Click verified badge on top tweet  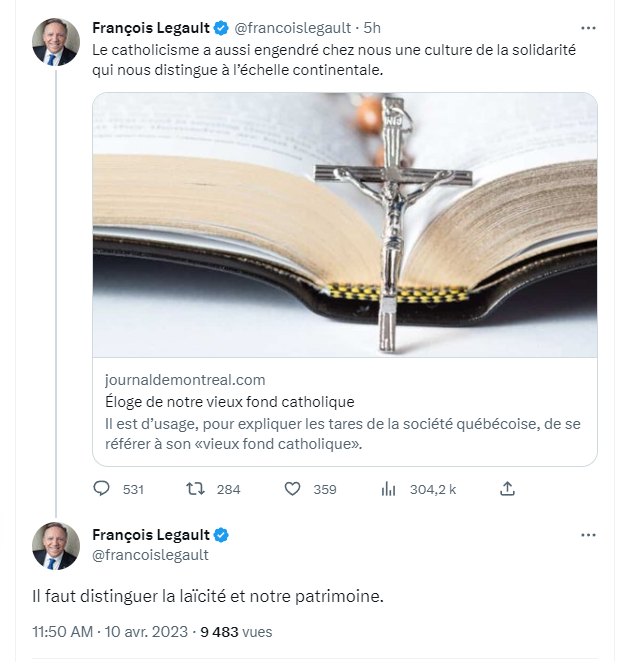[221, 28]
